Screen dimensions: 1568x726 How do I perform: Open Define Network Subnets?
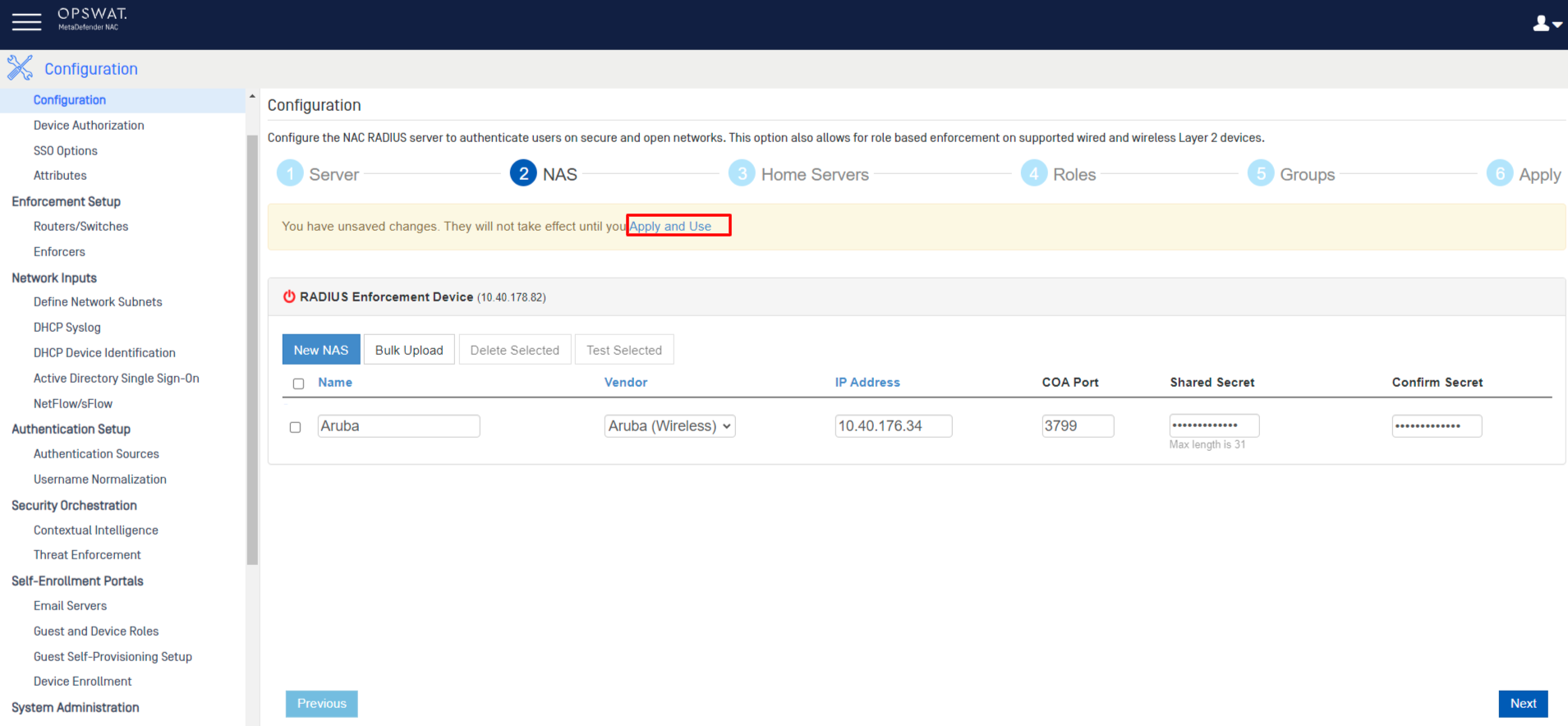[98, 302]
